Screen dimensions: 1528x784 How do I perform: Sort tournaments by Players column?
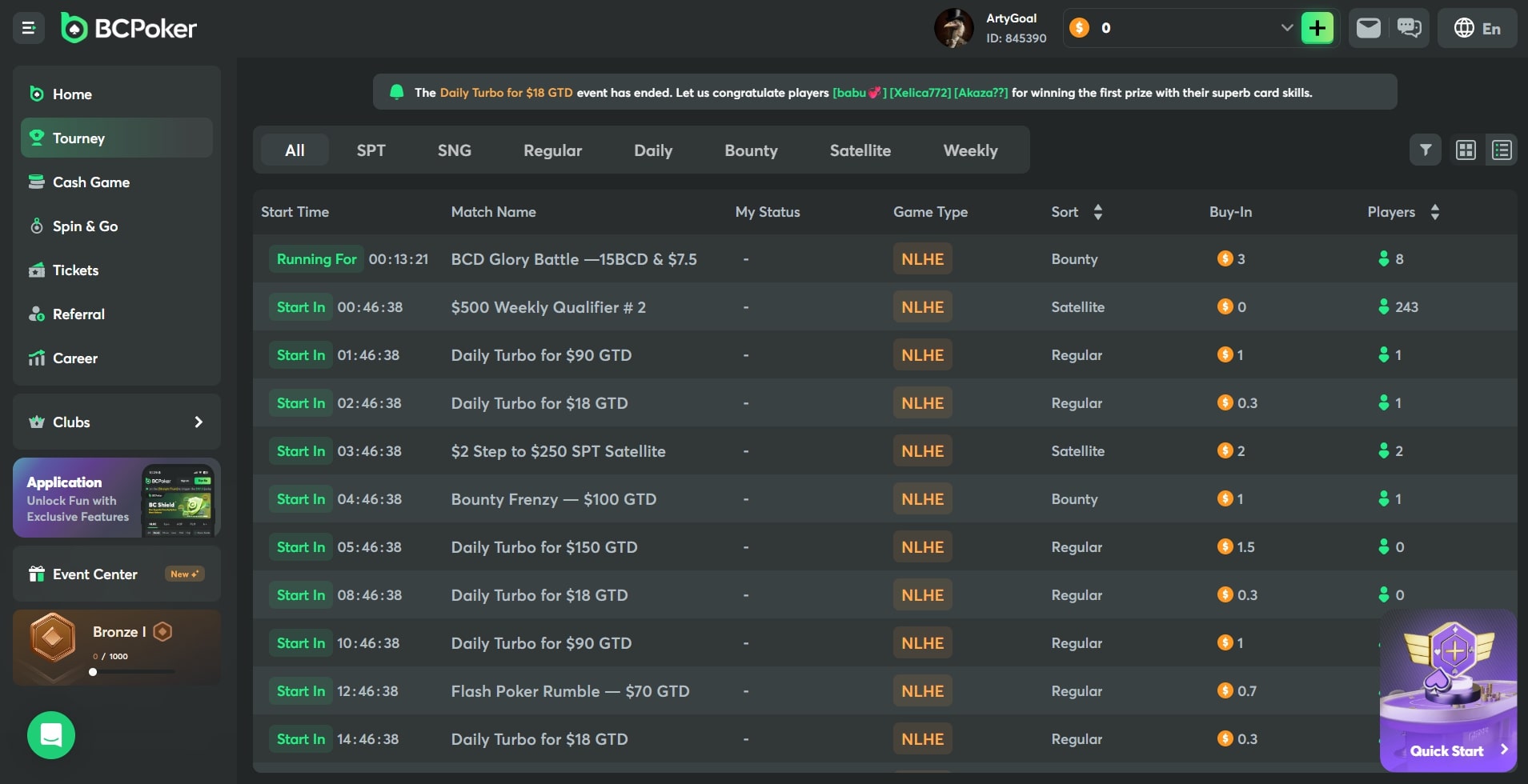pos(1434,212)
